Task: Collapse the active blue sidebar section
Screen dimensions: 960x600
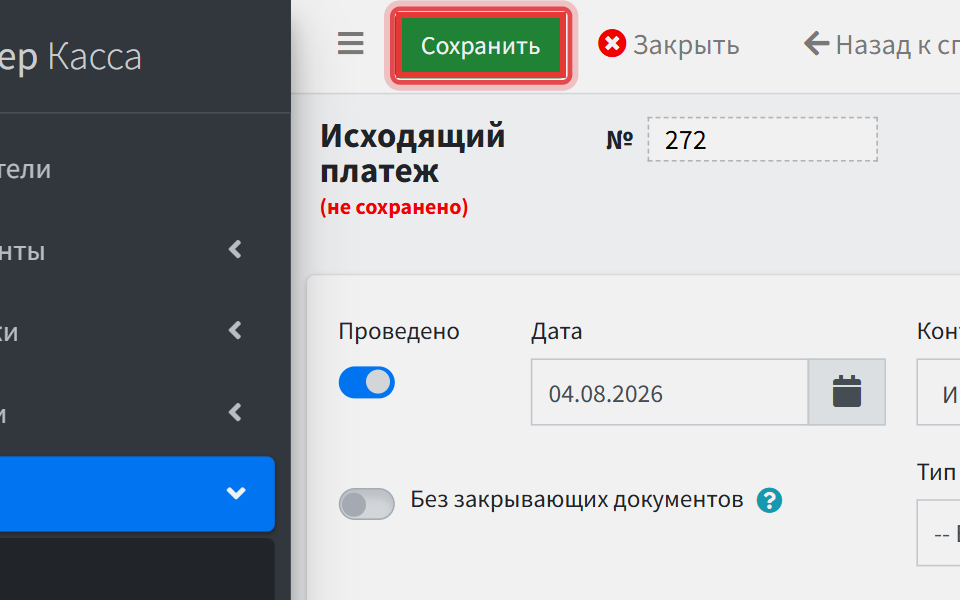Action: coord(236,493)
